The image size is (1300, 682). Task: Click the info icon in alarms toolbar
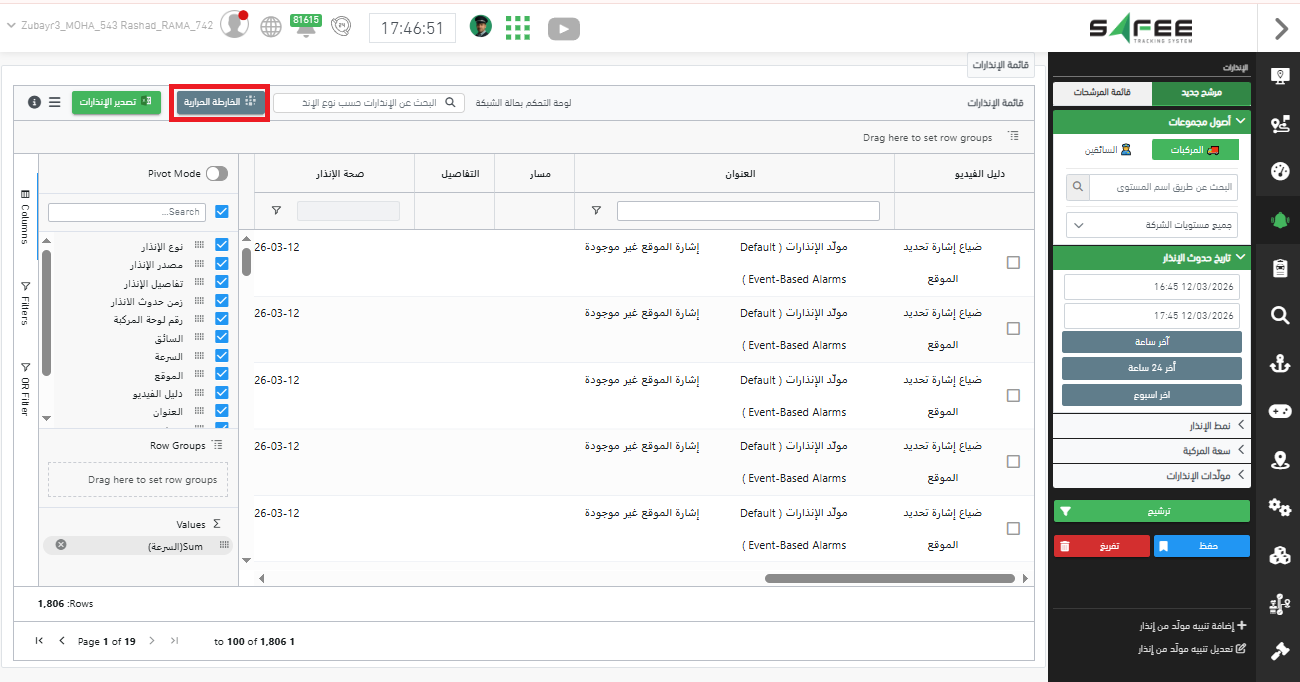pyautogui.click(x=34, y=102)
